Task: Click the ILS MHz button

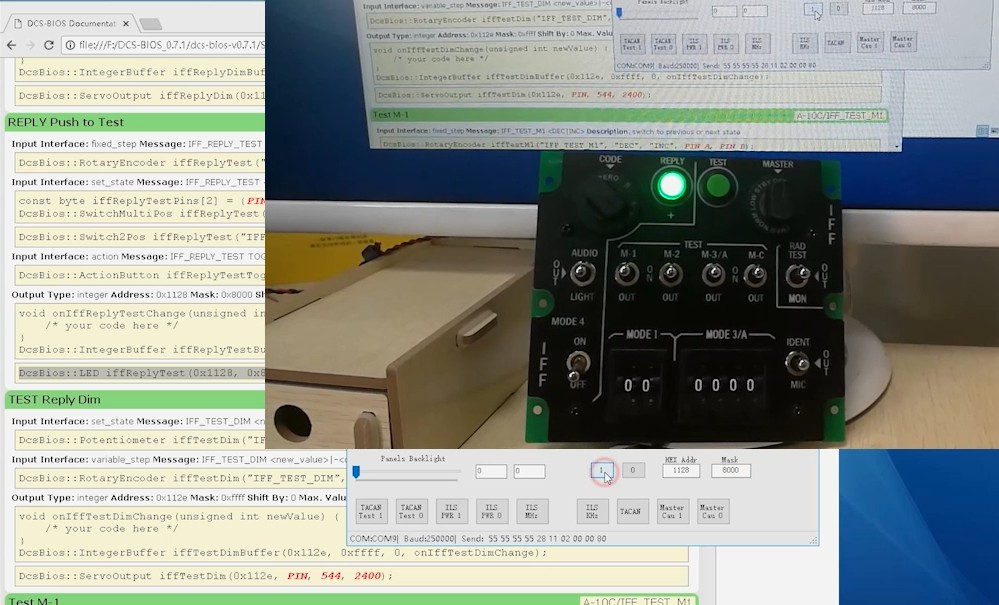Action: click(532, 511)
